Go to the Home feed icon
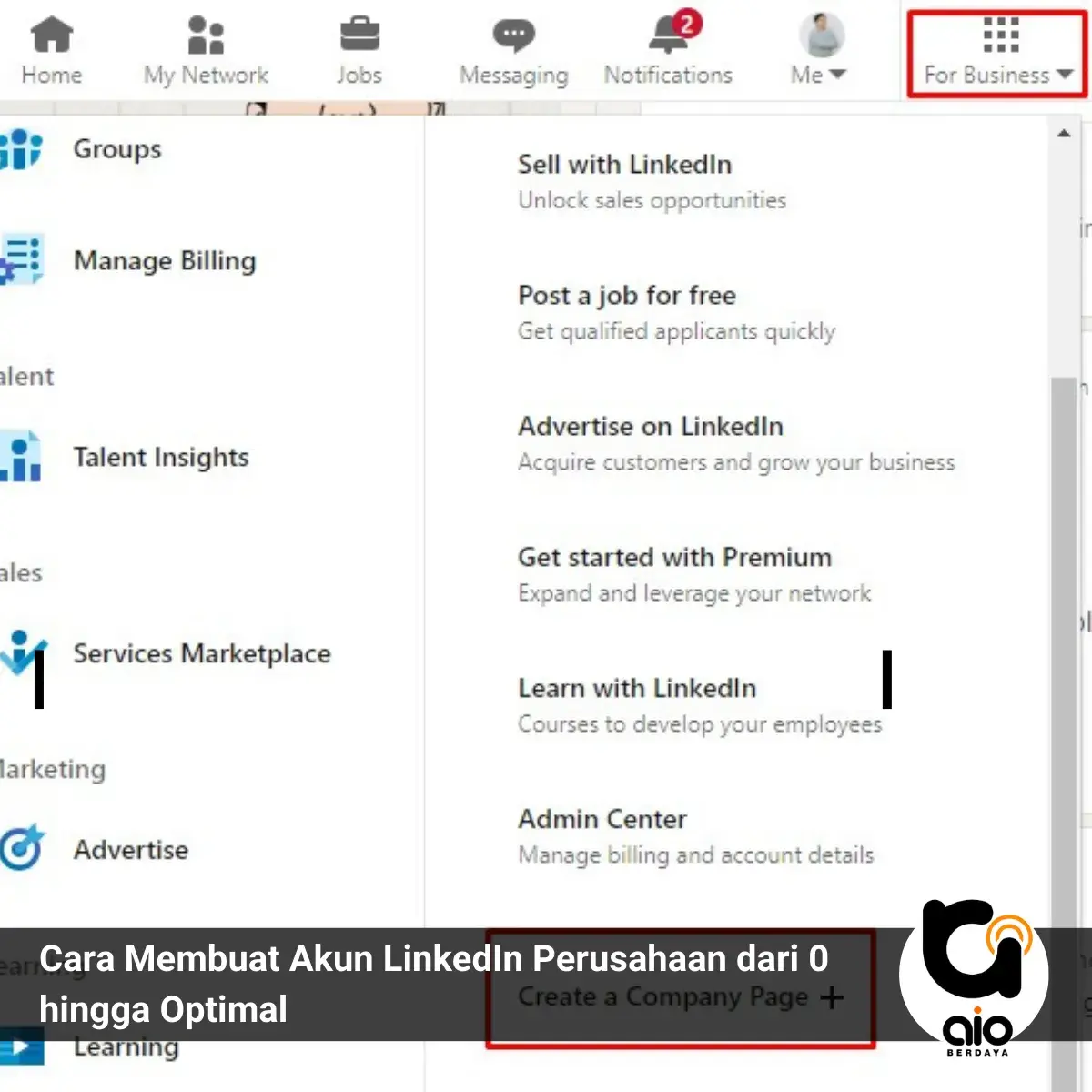The width and height of the screenshot is (1092, 1092). click(x=52, y=35)
